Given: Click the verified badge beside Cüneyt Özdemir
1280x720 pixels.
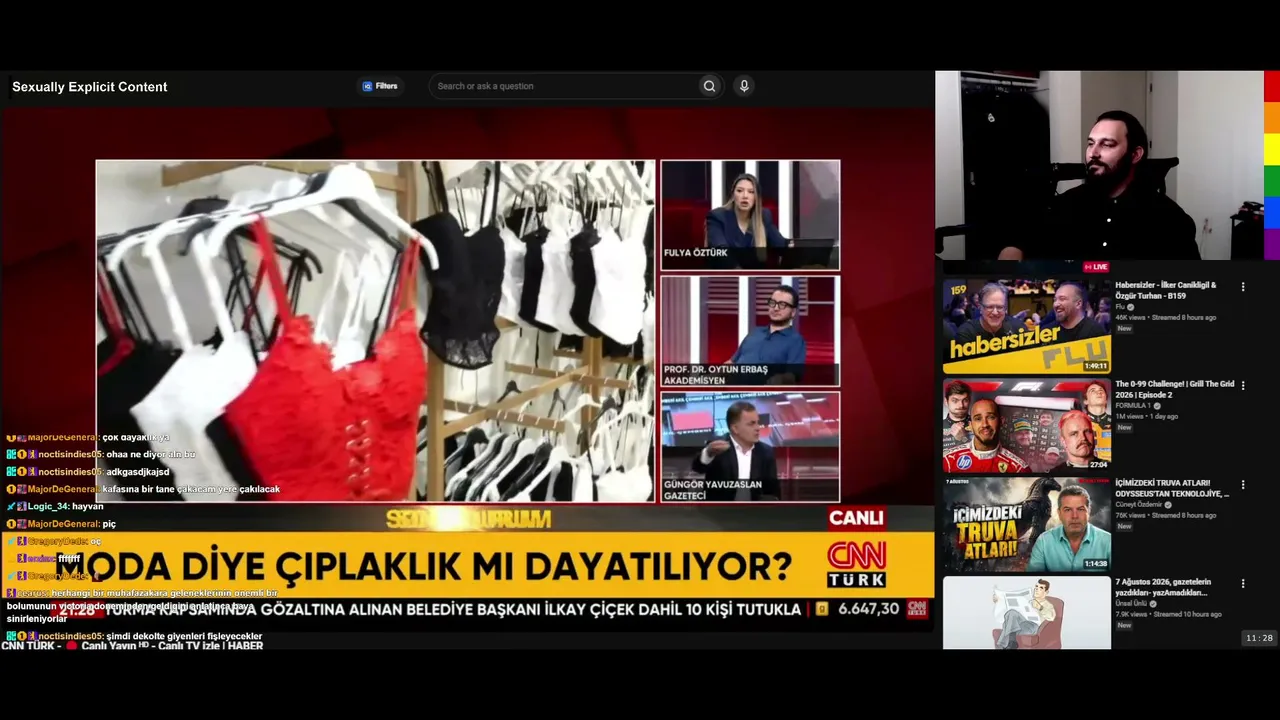Looking at the screenshot, I should (x=1168, y=505).
